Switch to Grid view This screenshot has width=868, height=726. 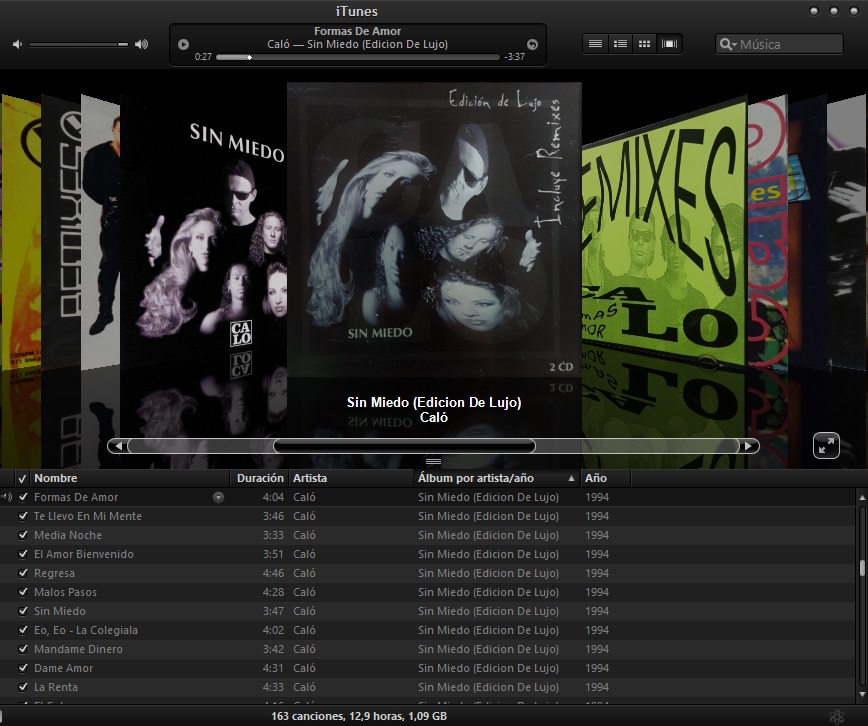pyautogui.click(x=643, y=43)
